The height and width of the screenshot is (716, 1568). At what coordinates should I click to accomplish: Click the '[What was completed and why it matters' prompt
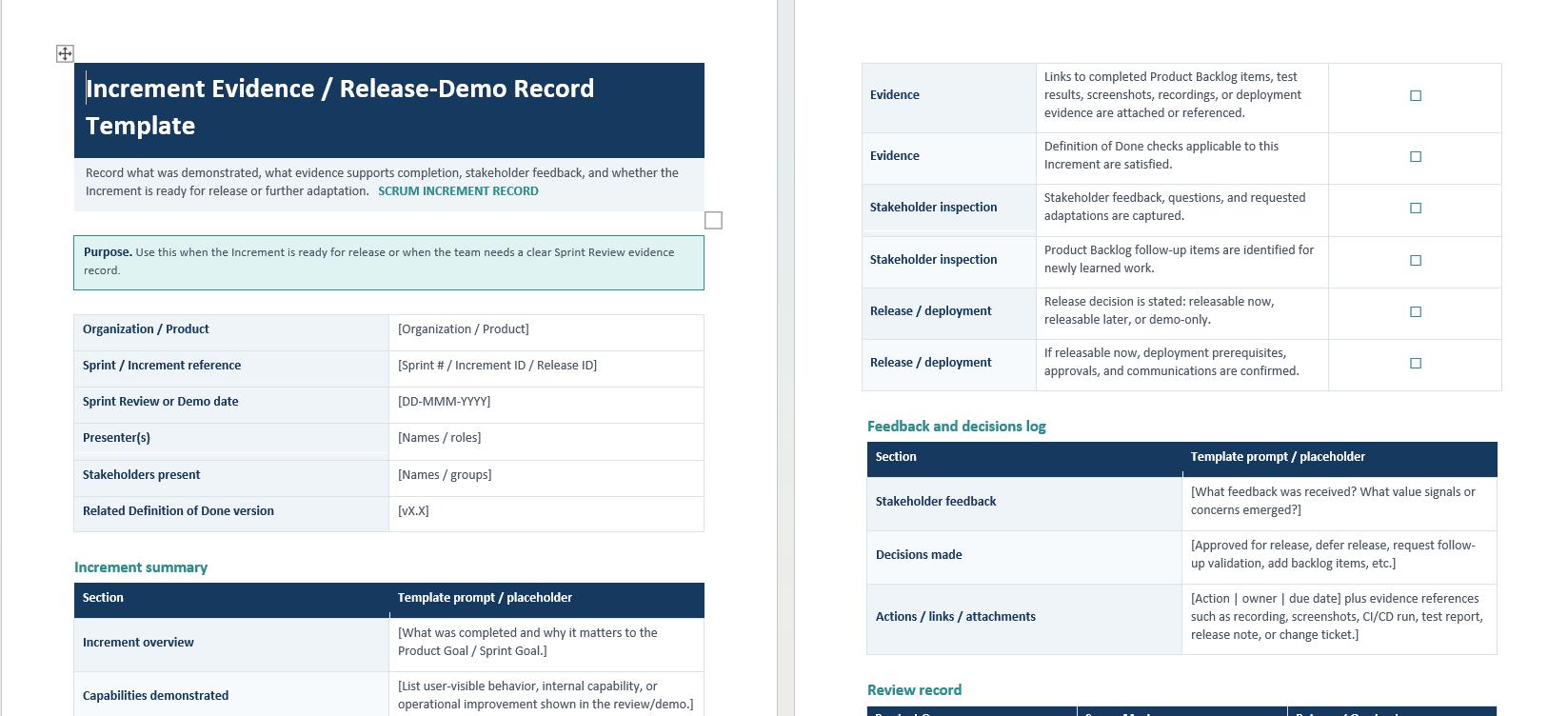point(527,642)
